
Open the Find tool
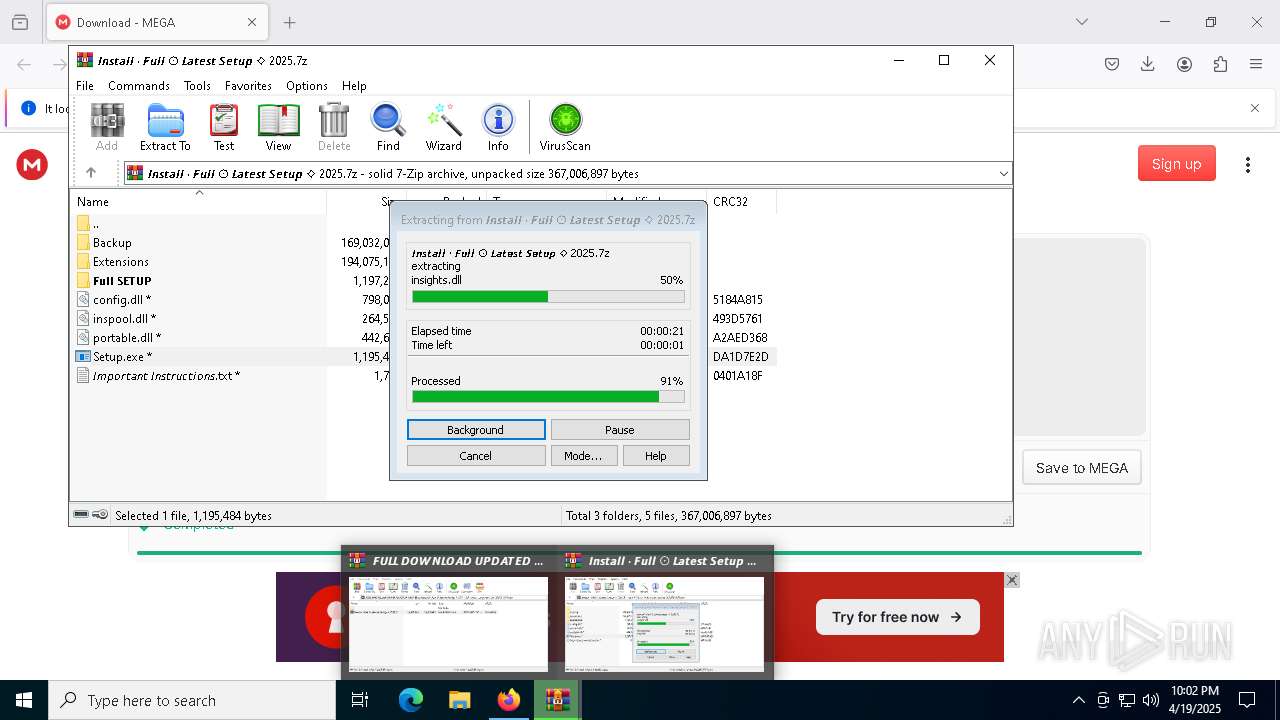click(388, 128)
